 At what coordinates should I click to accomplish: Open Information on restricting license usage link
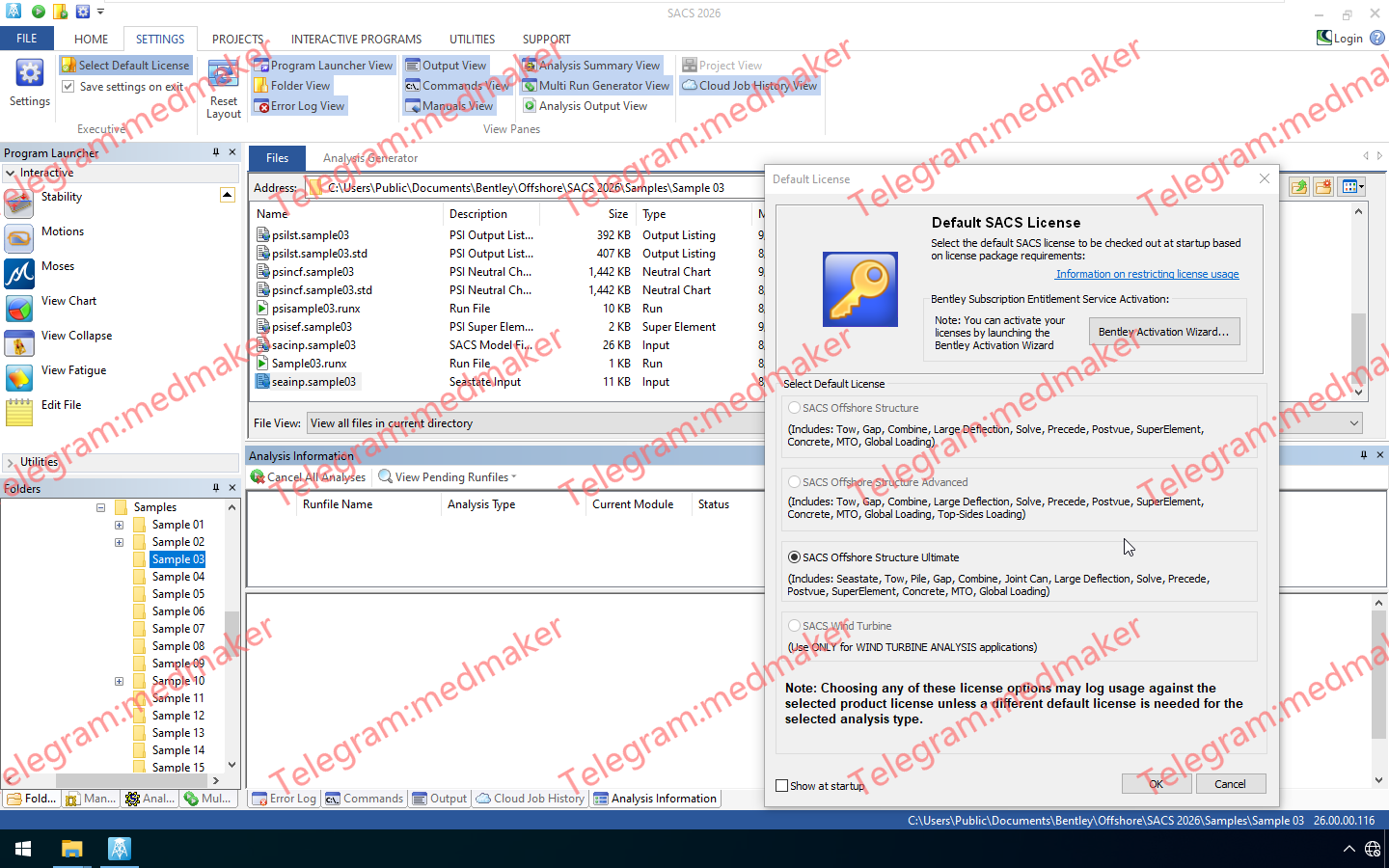point(1148,275)
